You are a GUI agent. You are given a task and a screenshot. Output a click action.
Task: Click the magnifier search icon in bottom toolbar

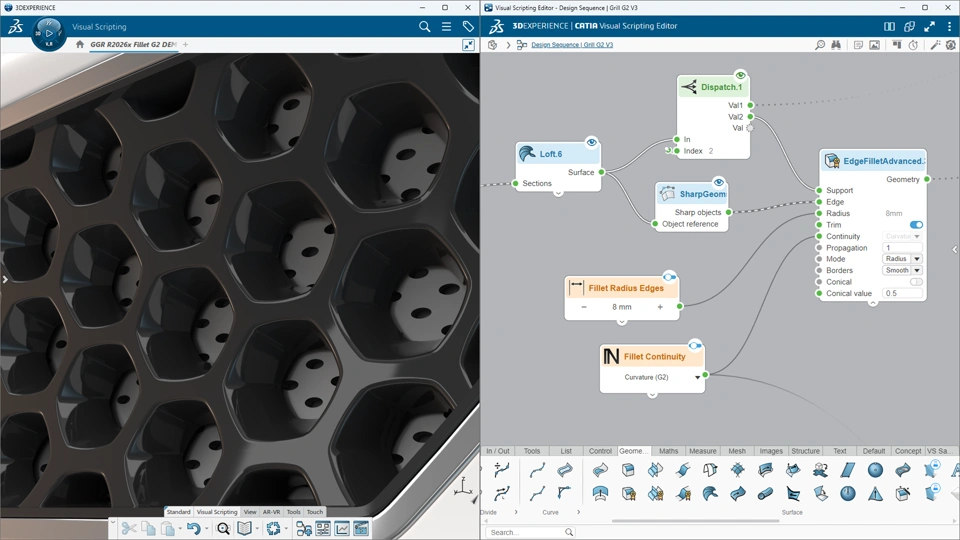point(223,528)
